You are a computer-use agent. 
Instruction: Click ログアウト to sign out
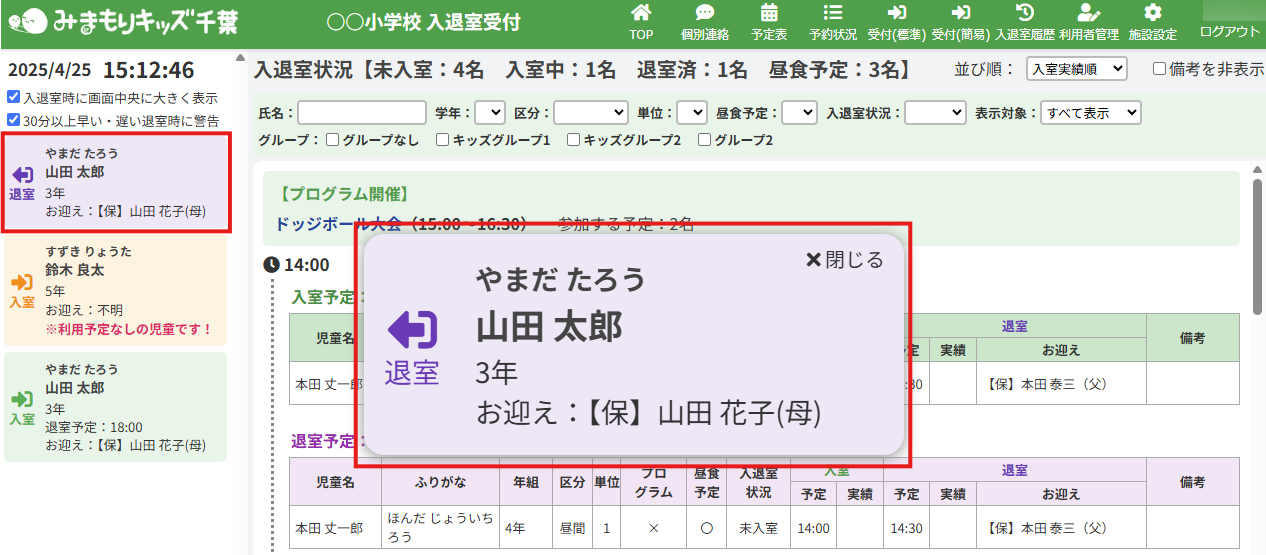click(1230, 31)
